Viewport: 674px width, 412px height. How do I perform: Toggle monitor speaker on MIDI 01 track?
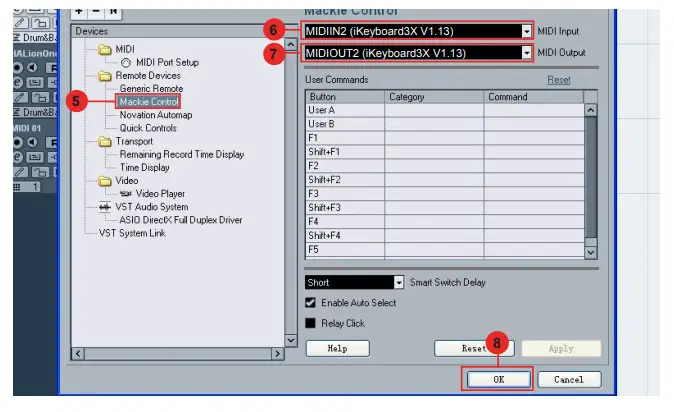(32, 142)
